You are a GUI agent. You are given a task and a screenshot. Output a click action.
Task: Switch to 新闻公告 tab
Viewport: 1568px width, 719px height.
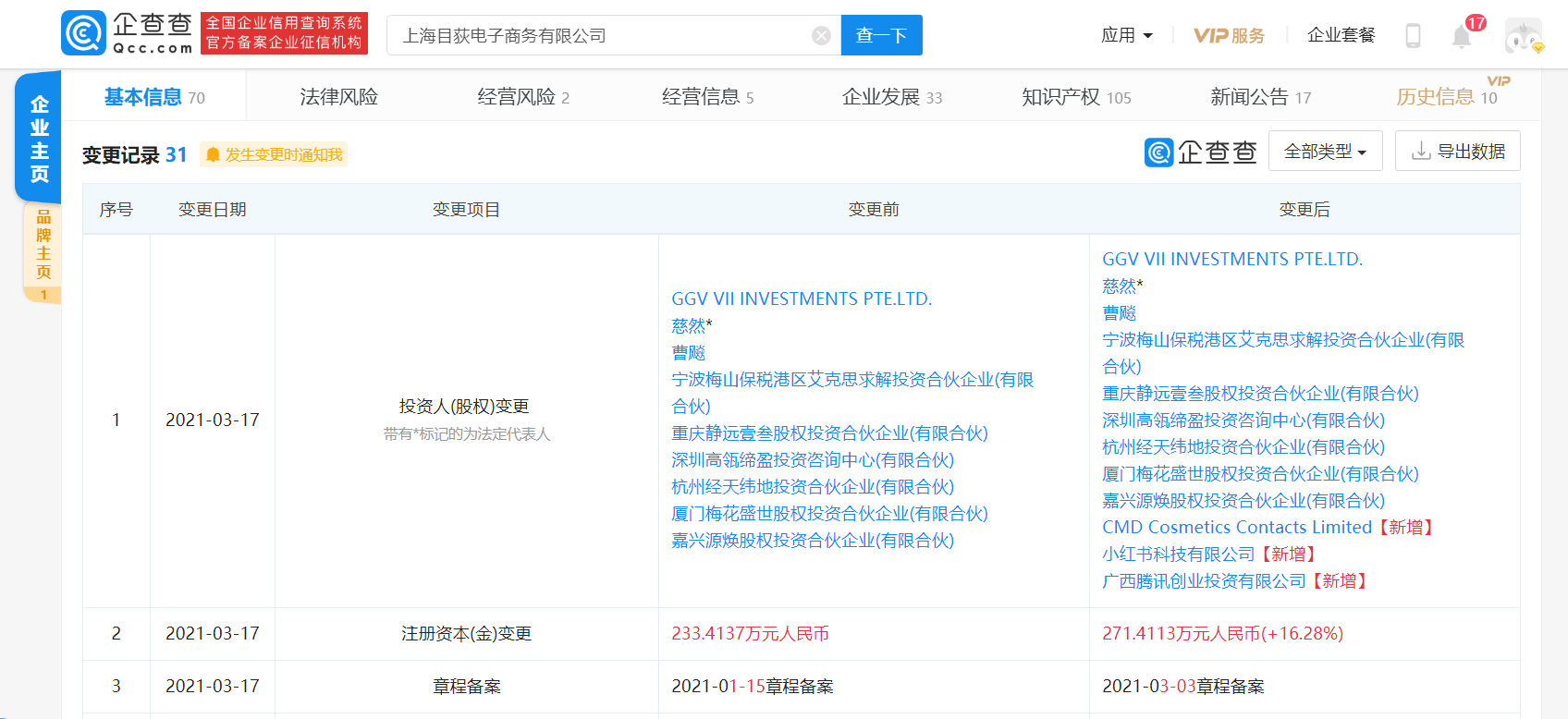tap(1261, 97)
